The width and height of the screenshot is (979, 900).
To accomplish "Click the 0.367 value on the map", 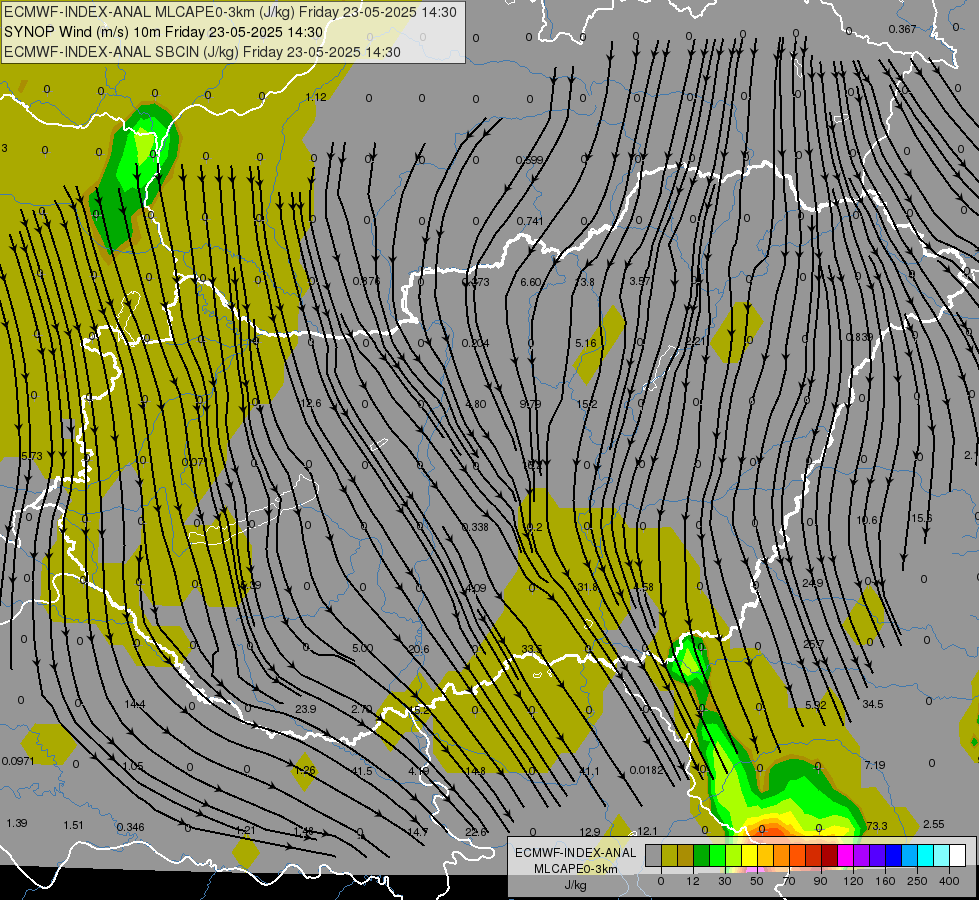I will pos(902,29).
